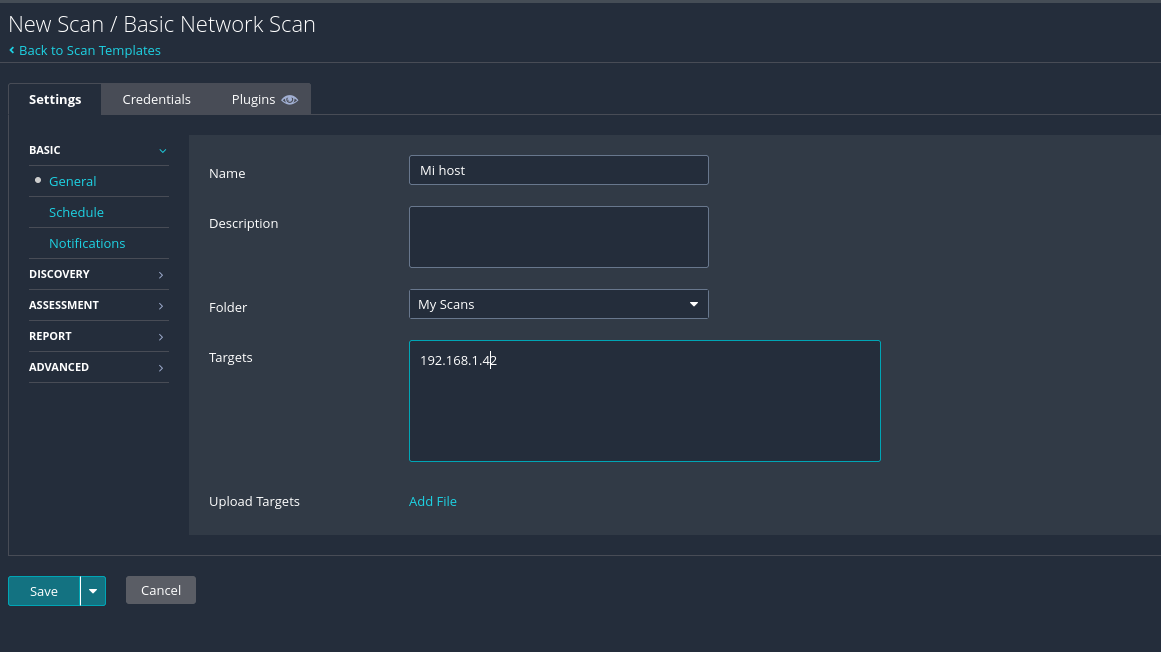Click into the Name field containing Mi host
The image size is (1161, 652).
pos(558,170)
